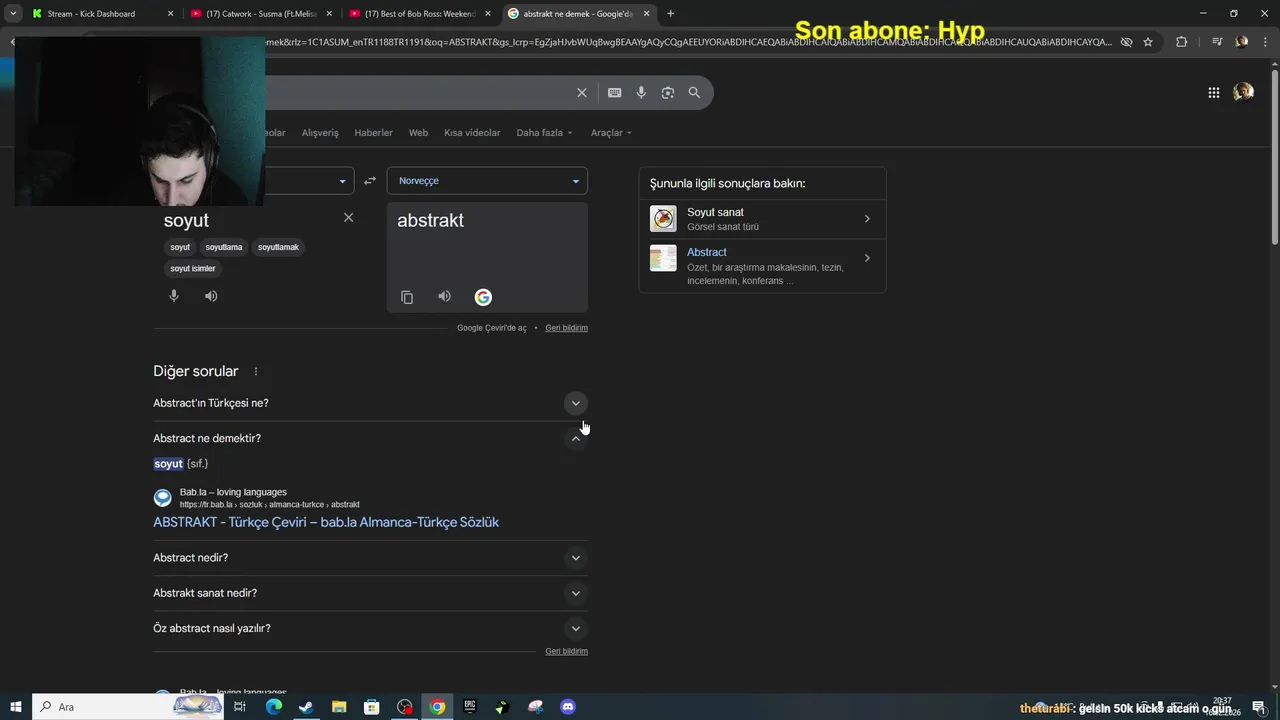The image size is (1280, 720).
Task: Switch to the Alışveriş search tab
Action: coord(320,133)
